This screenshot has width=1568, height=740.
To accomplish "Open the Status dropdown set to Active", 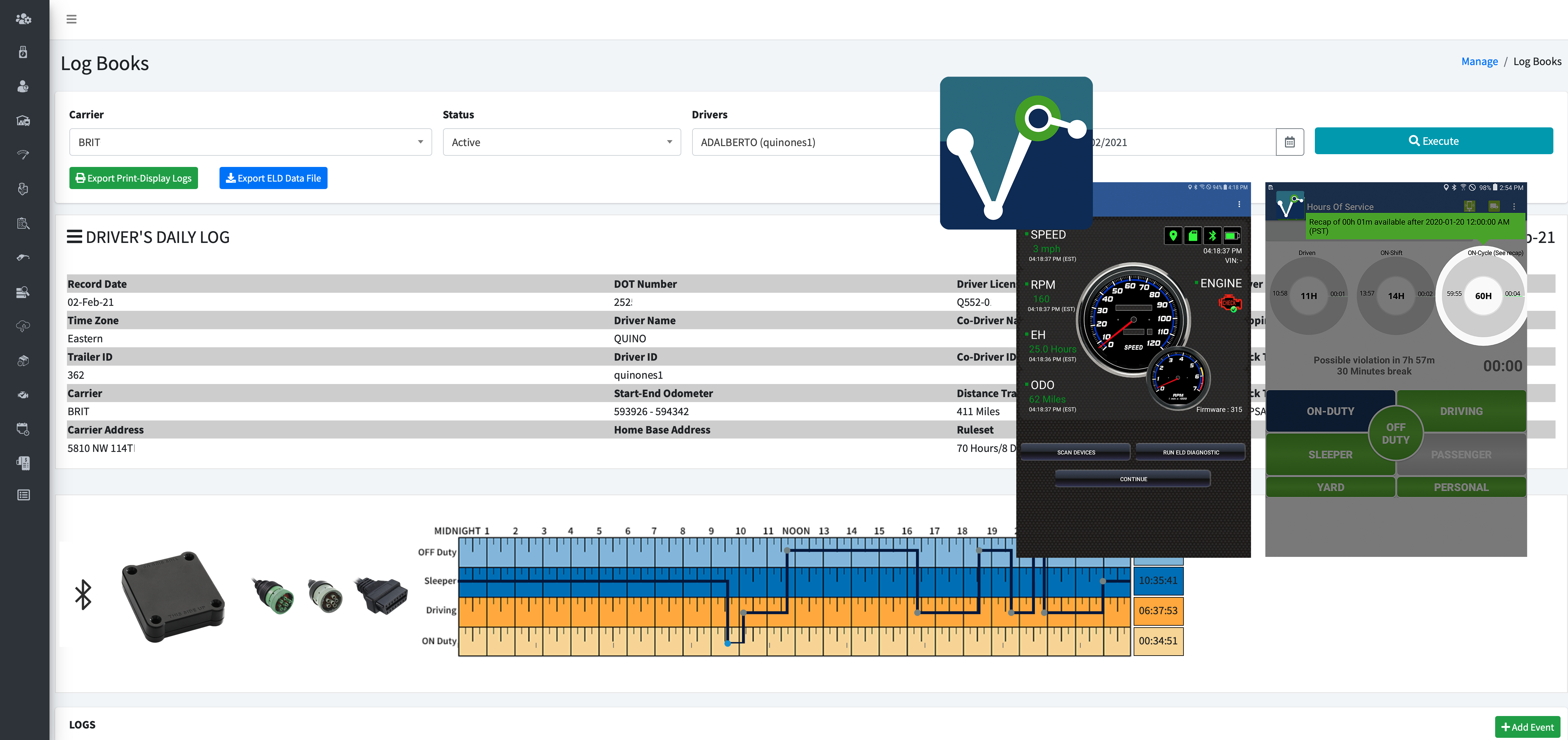I will click(561, 142).
